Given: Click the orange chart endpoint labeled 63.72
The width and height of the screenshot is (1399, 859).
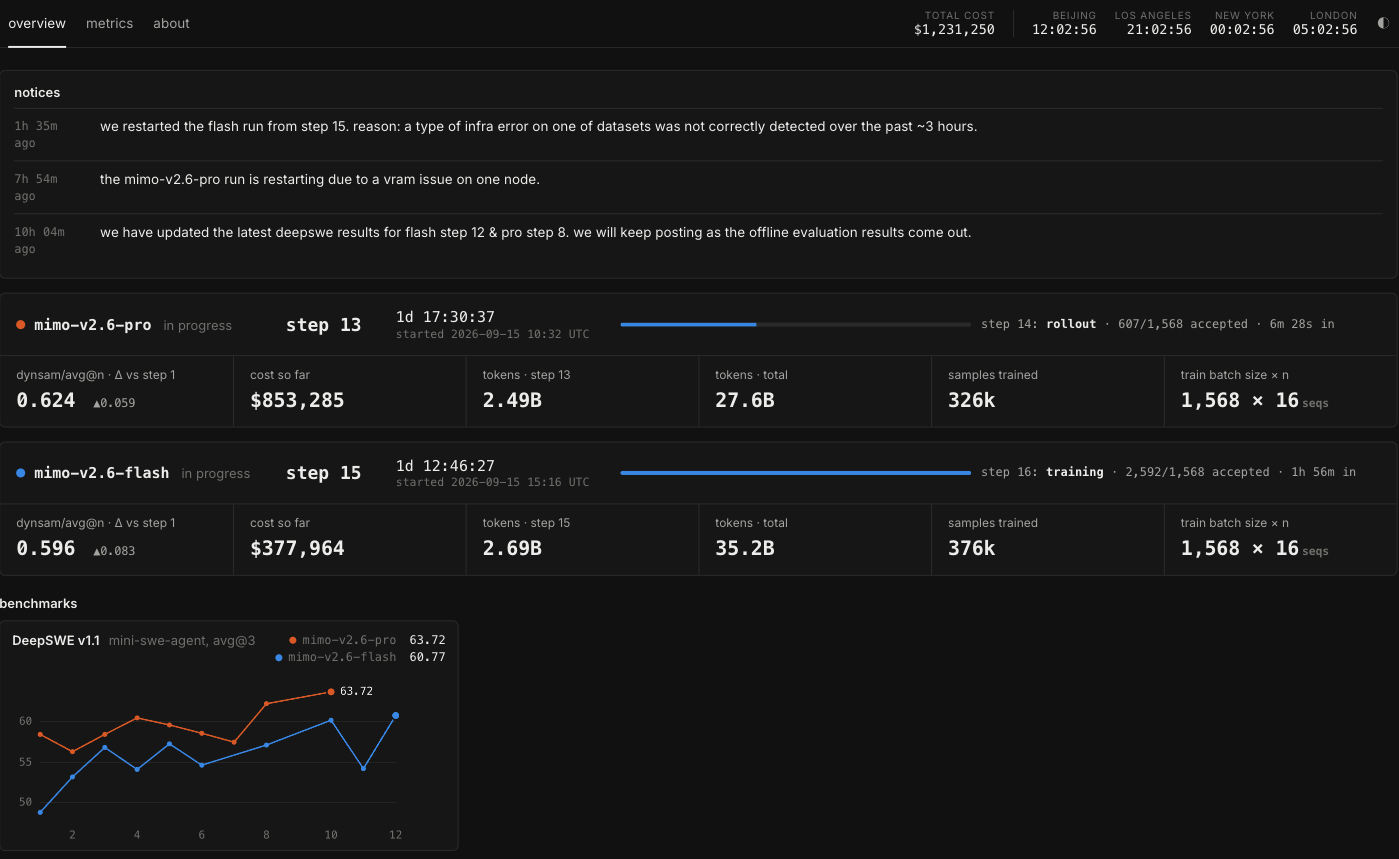Looking at the screenshot, I should (x=331, y=691).
